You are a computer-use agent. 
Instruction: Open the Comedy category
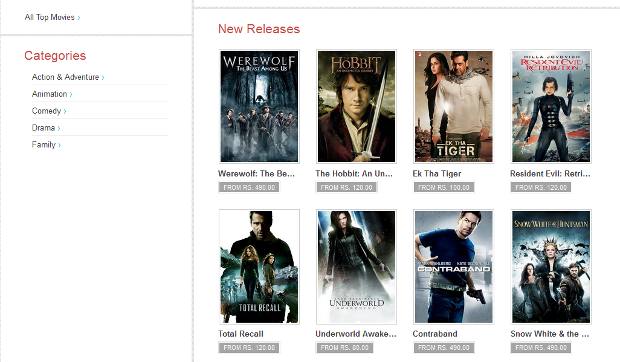coord(49,111)
